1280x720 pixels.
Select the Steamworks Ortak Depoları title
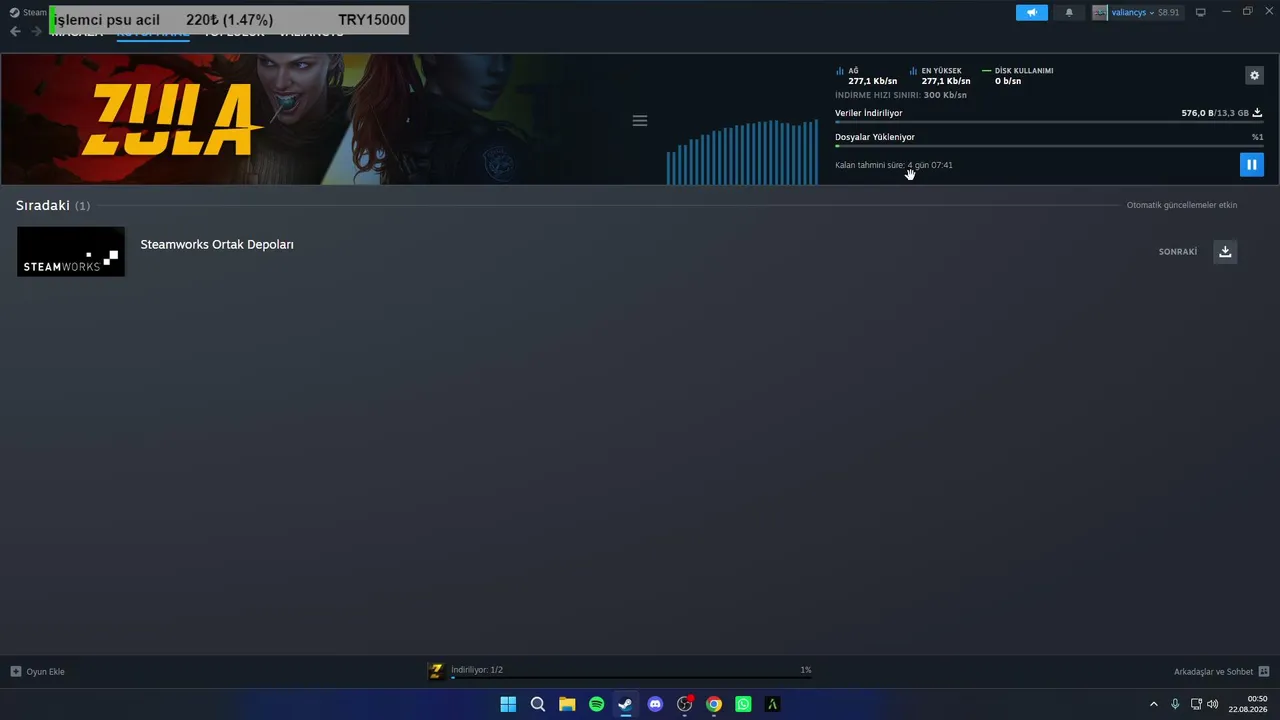pyautogui.click(x=217, y=244)
